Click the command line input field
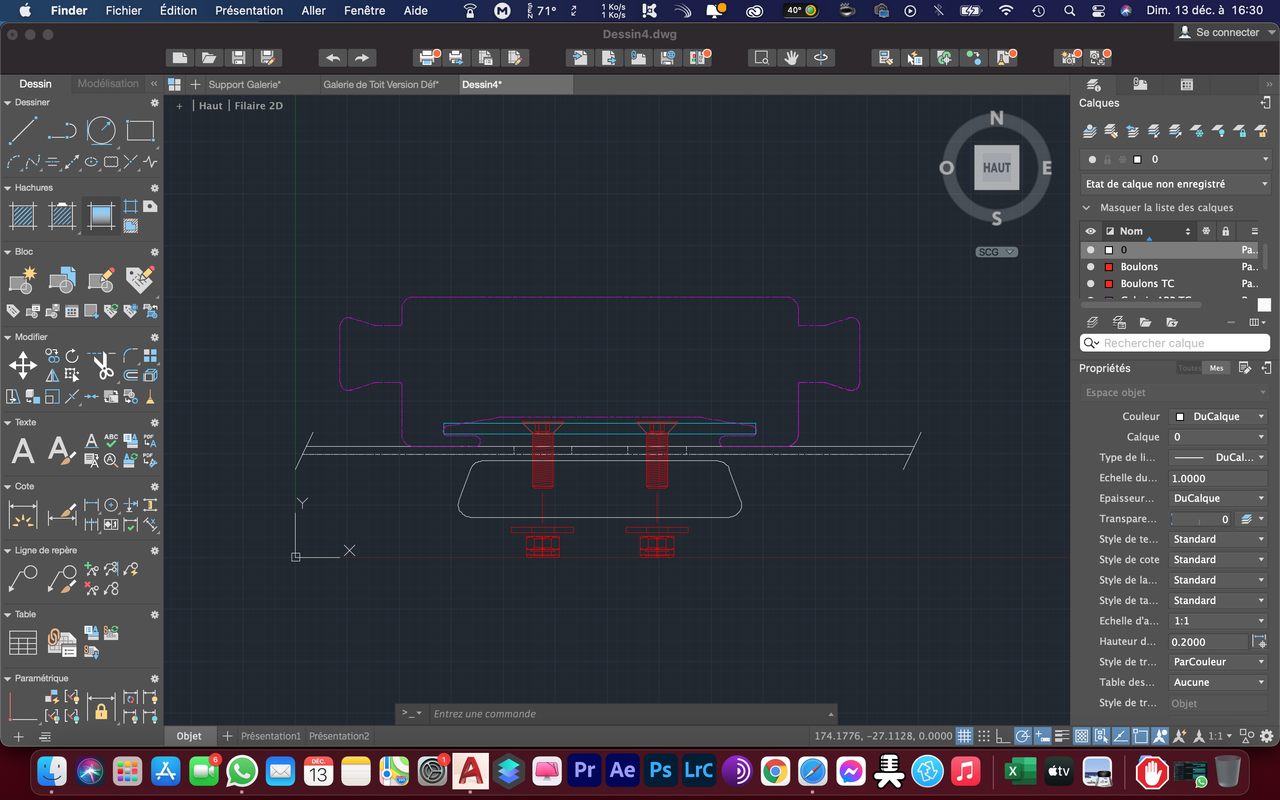The image size is (1280, 800). click(627, 714)
